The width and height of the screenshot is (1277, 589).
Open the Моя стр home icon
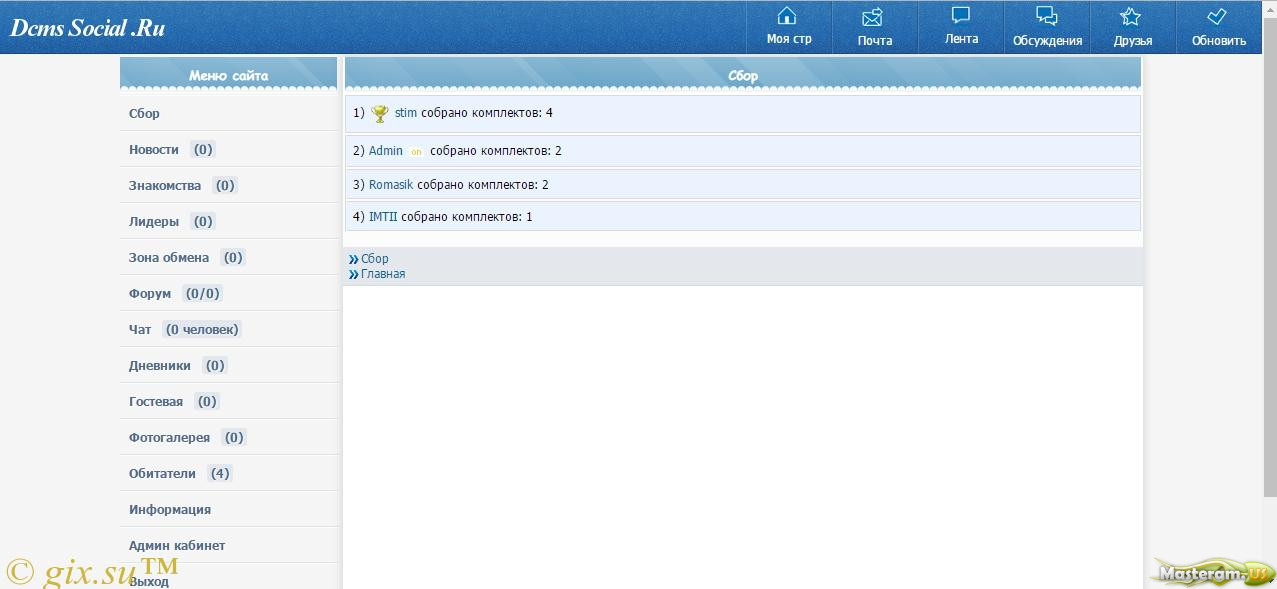(x=788, y=17)
